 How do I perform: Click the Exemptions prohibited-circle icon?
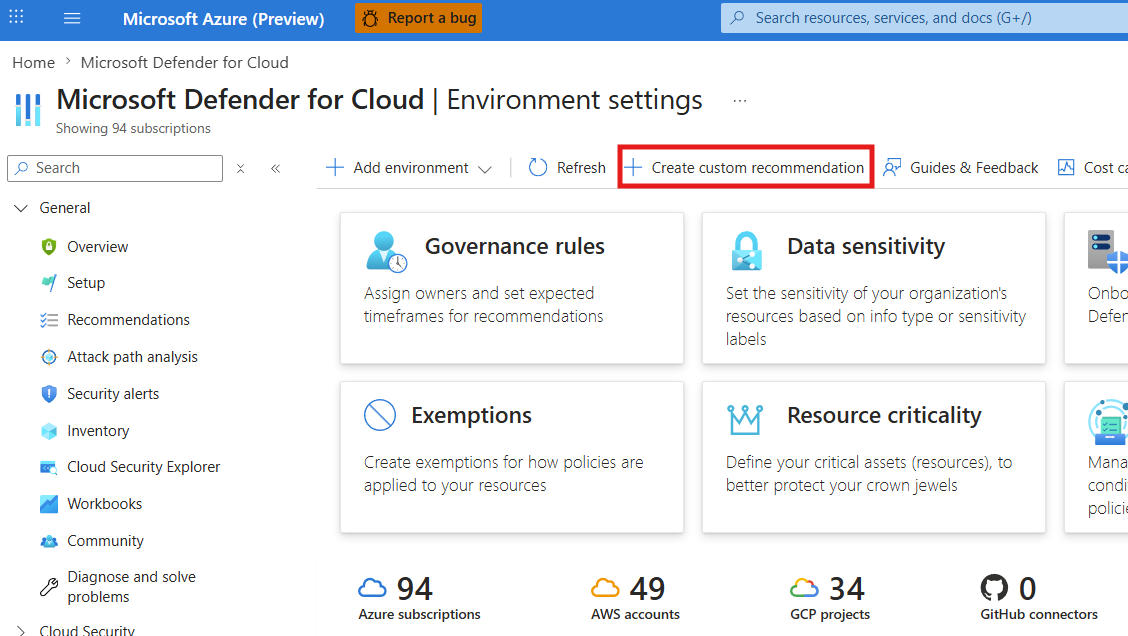coord(380,415)
